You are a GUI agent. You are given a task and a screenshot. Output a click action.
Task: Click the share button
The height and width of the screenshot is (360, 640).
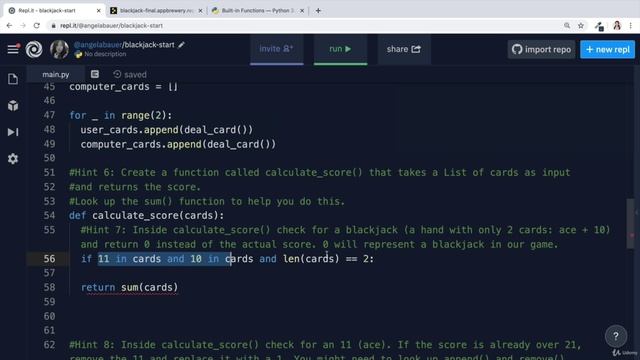404,49
